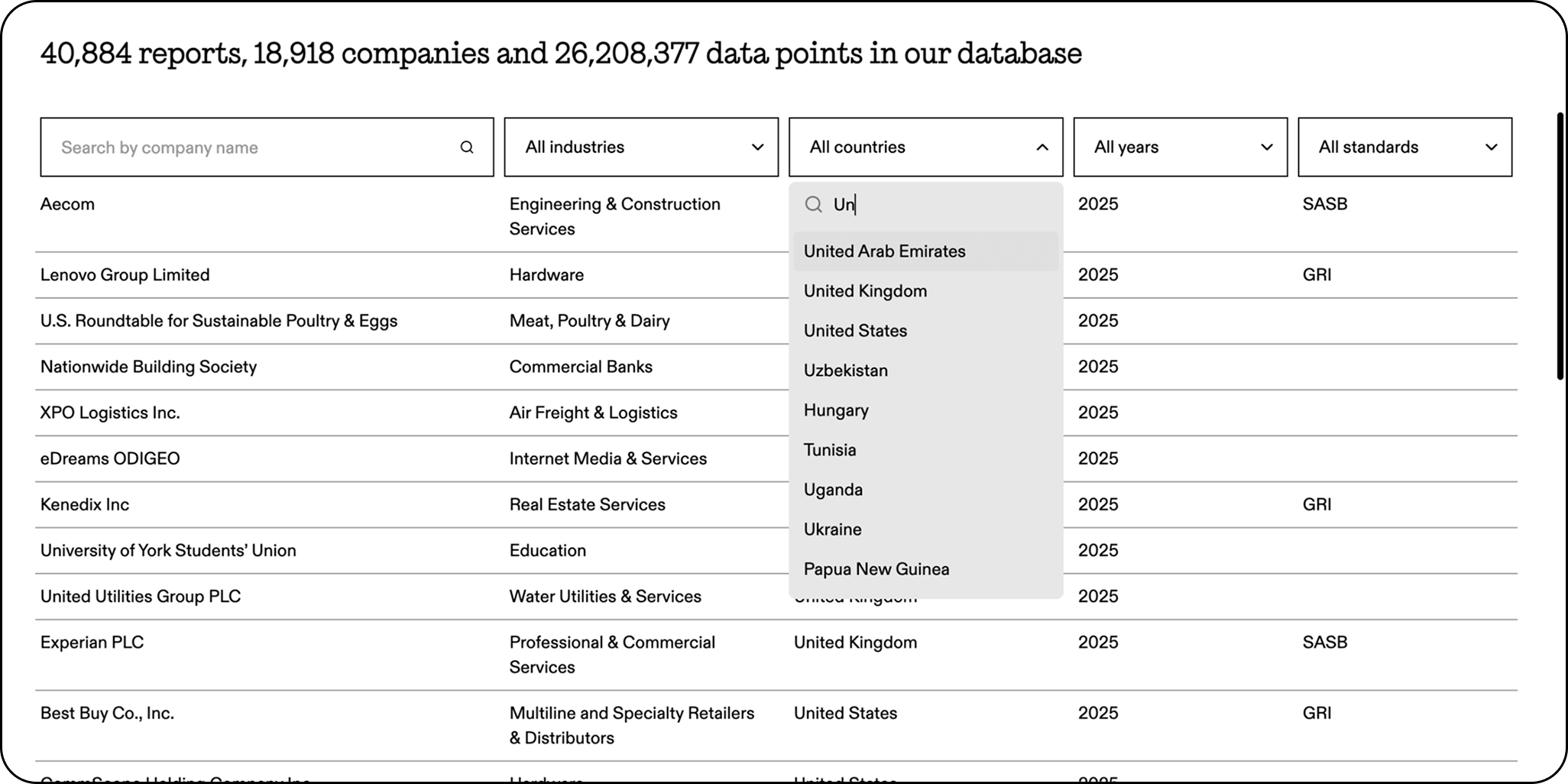Viewport: 1568px width, 784px height.
Task: Choose Ukraine from the list
Action: [925, 530]
